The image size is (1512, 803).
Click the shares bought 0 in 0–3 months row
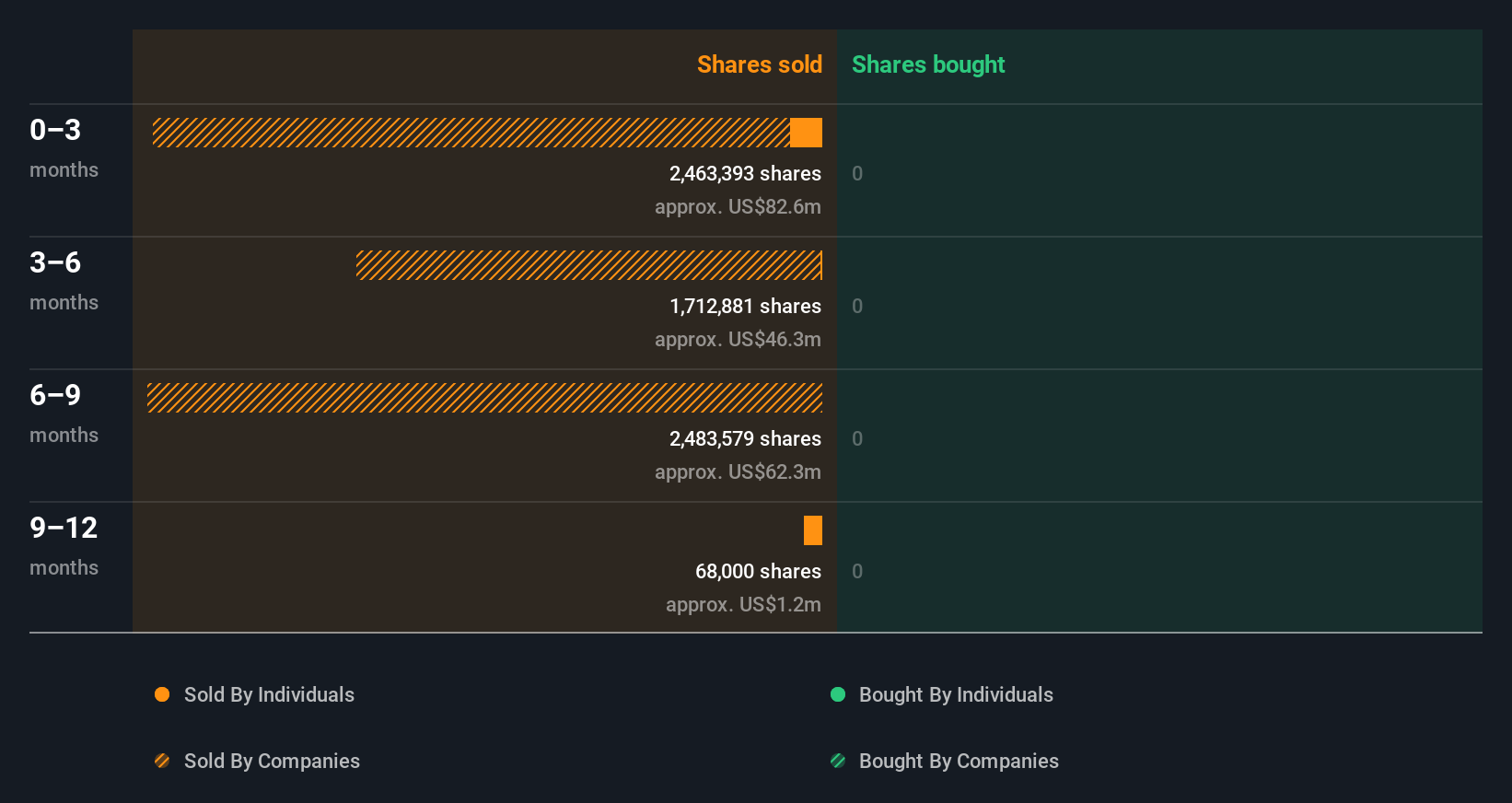[x=857, y=174]
